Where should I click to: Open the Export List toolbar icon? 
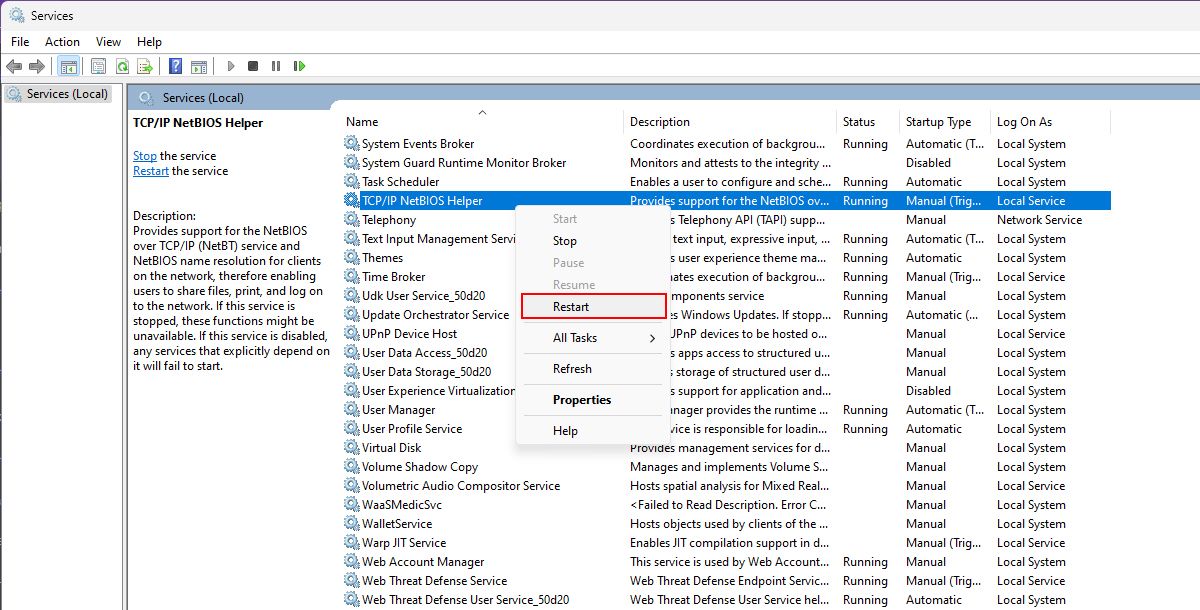click(x=146, y=66)
